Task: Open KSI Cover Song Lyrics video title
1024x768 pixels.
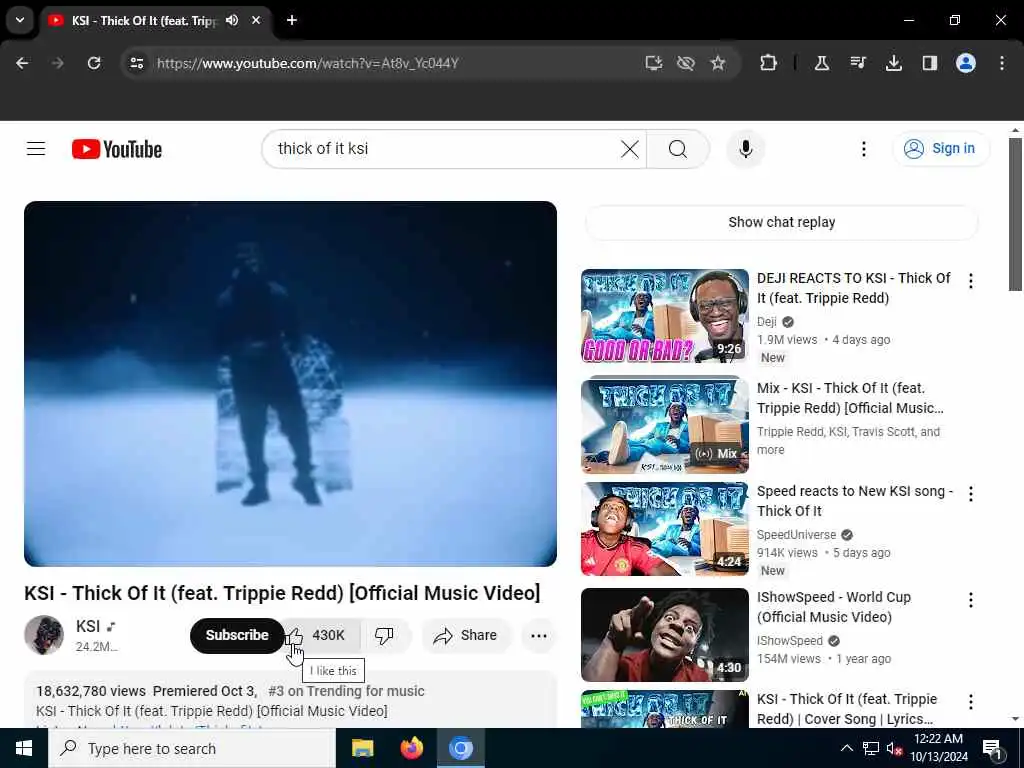Action: (x=846, y=709)
